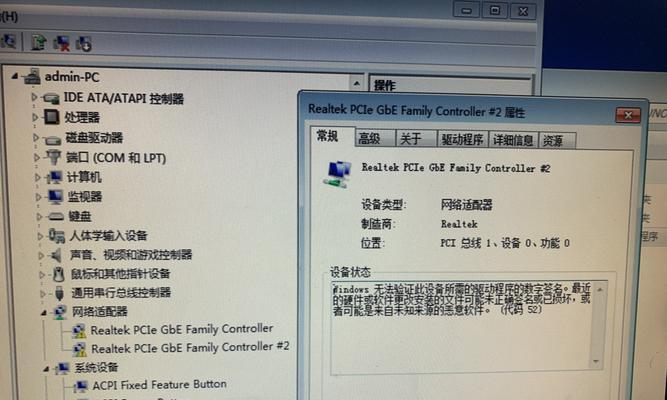Select Realtek PCIe GbE Family Controller entry
The height and width of the screenshot is (400, 667).
tap(182, 329)
